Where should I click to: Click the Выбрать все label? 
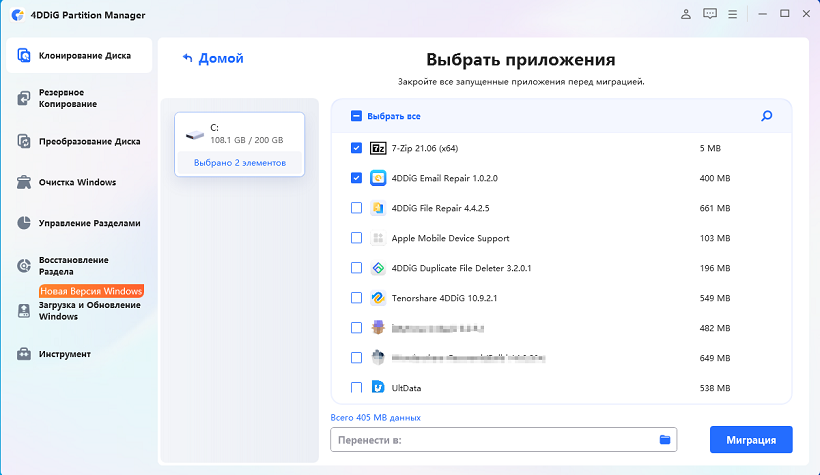coord(394,116)
